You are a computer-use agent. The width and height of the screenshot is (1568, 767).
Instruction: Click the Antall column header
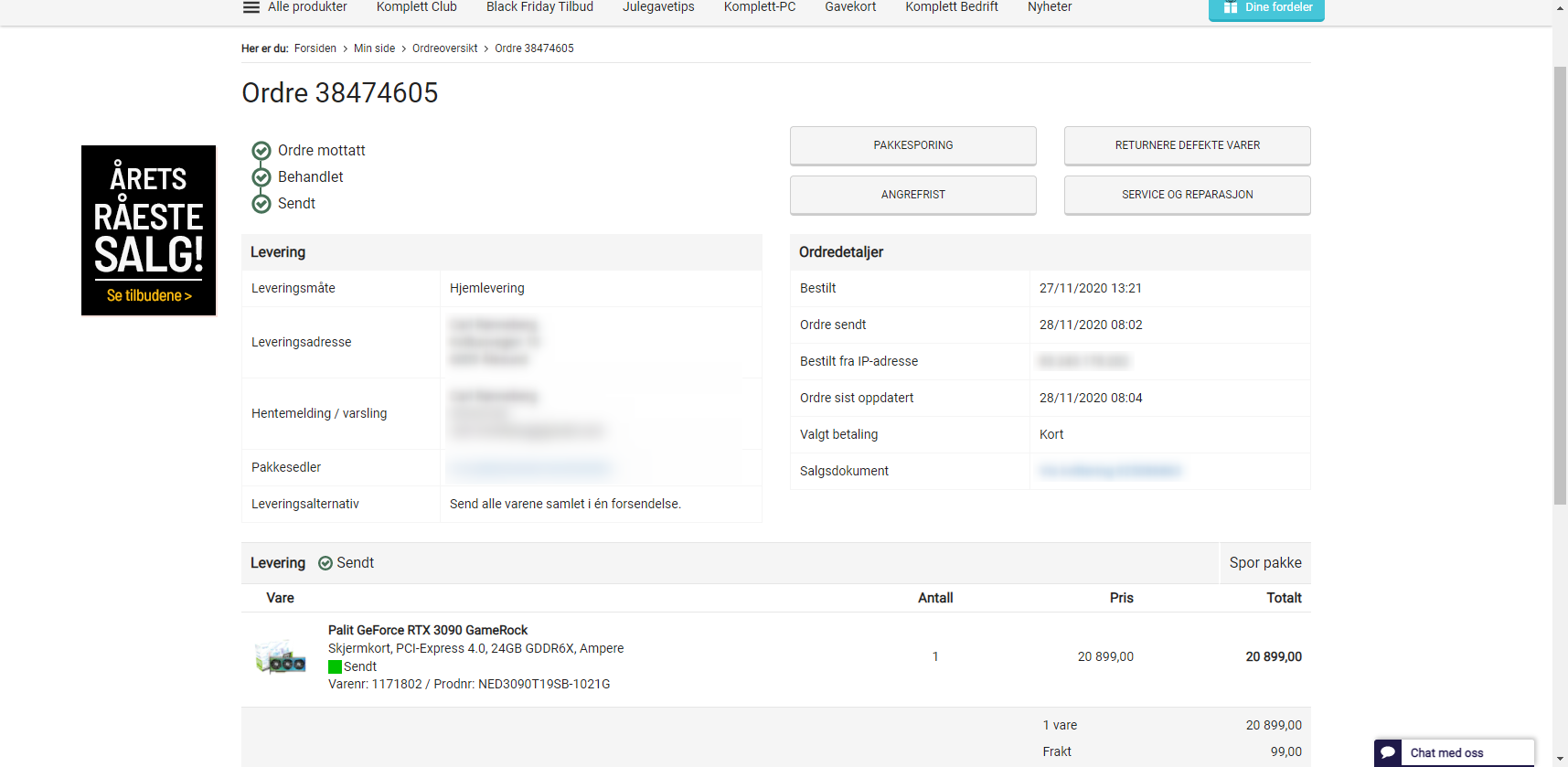(x=935, y=598)
